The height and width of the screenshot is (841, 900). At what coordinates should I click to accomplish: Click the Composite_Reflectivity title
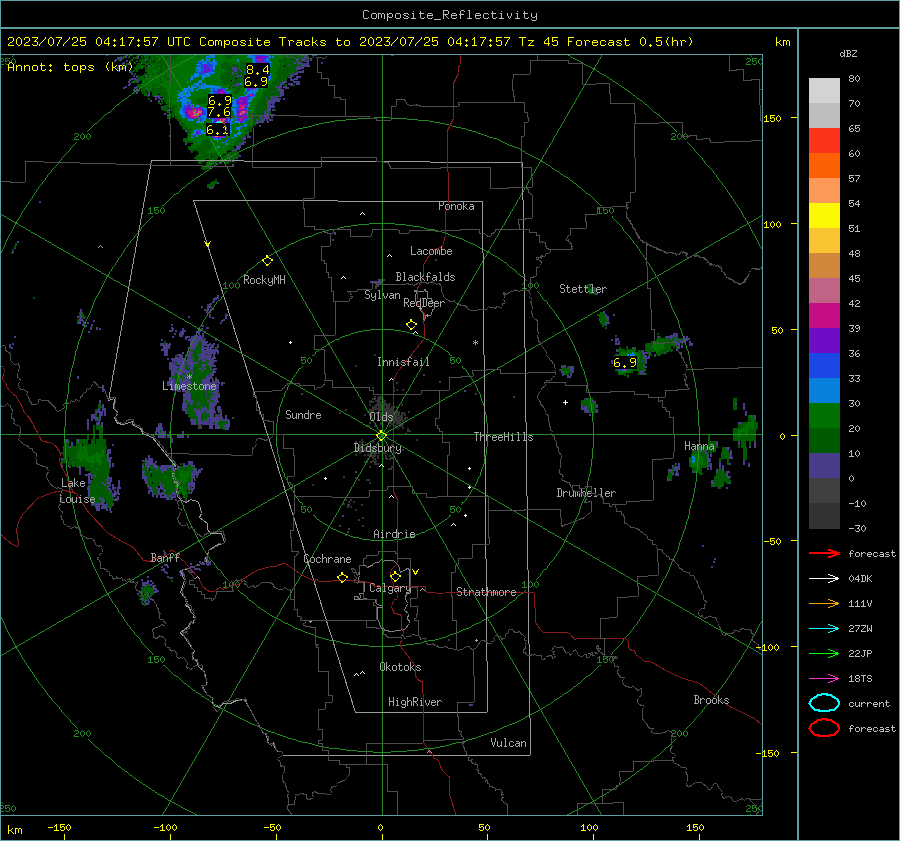[450, 15]
